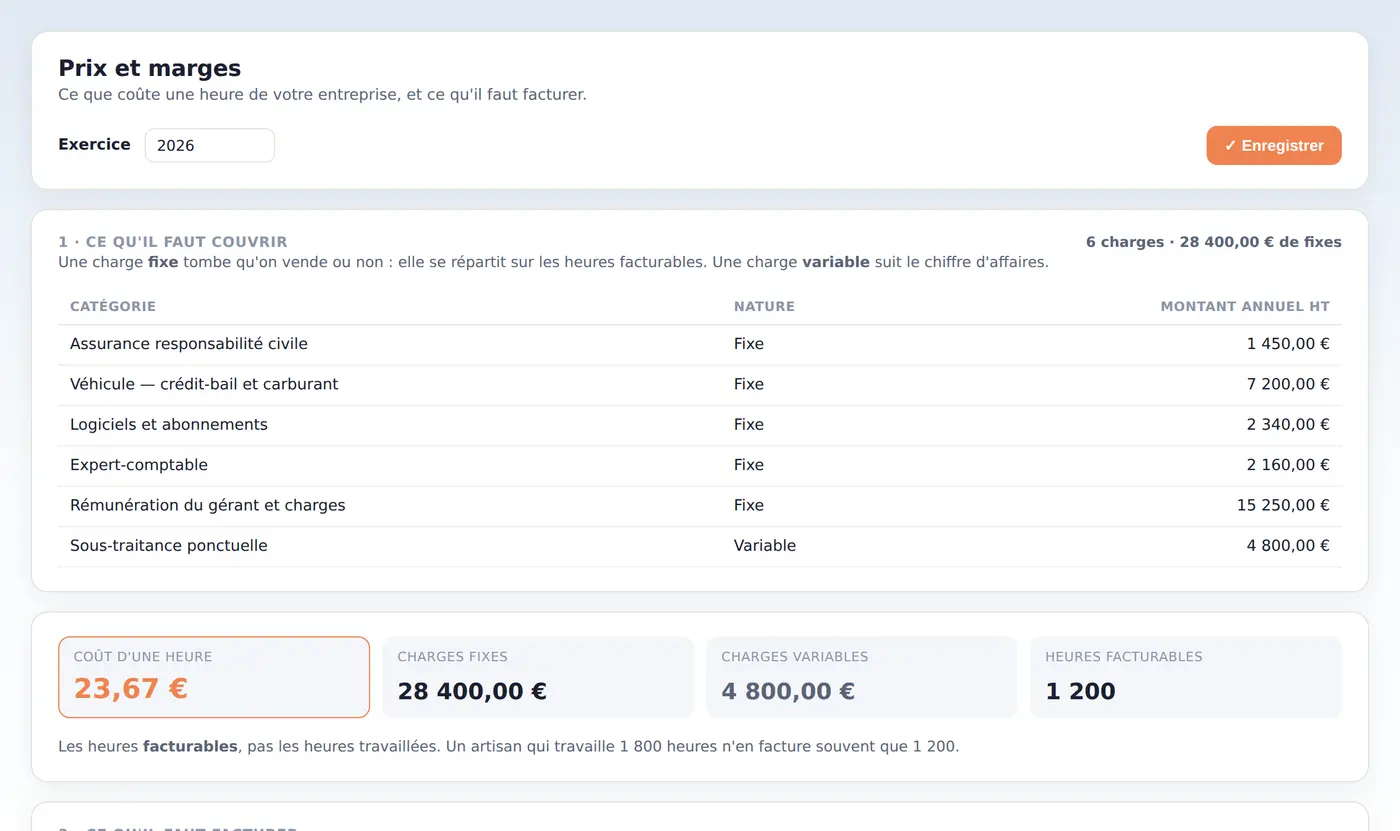
Task: Click the Montant annuel HT column header
Action: click(1245, 306)
